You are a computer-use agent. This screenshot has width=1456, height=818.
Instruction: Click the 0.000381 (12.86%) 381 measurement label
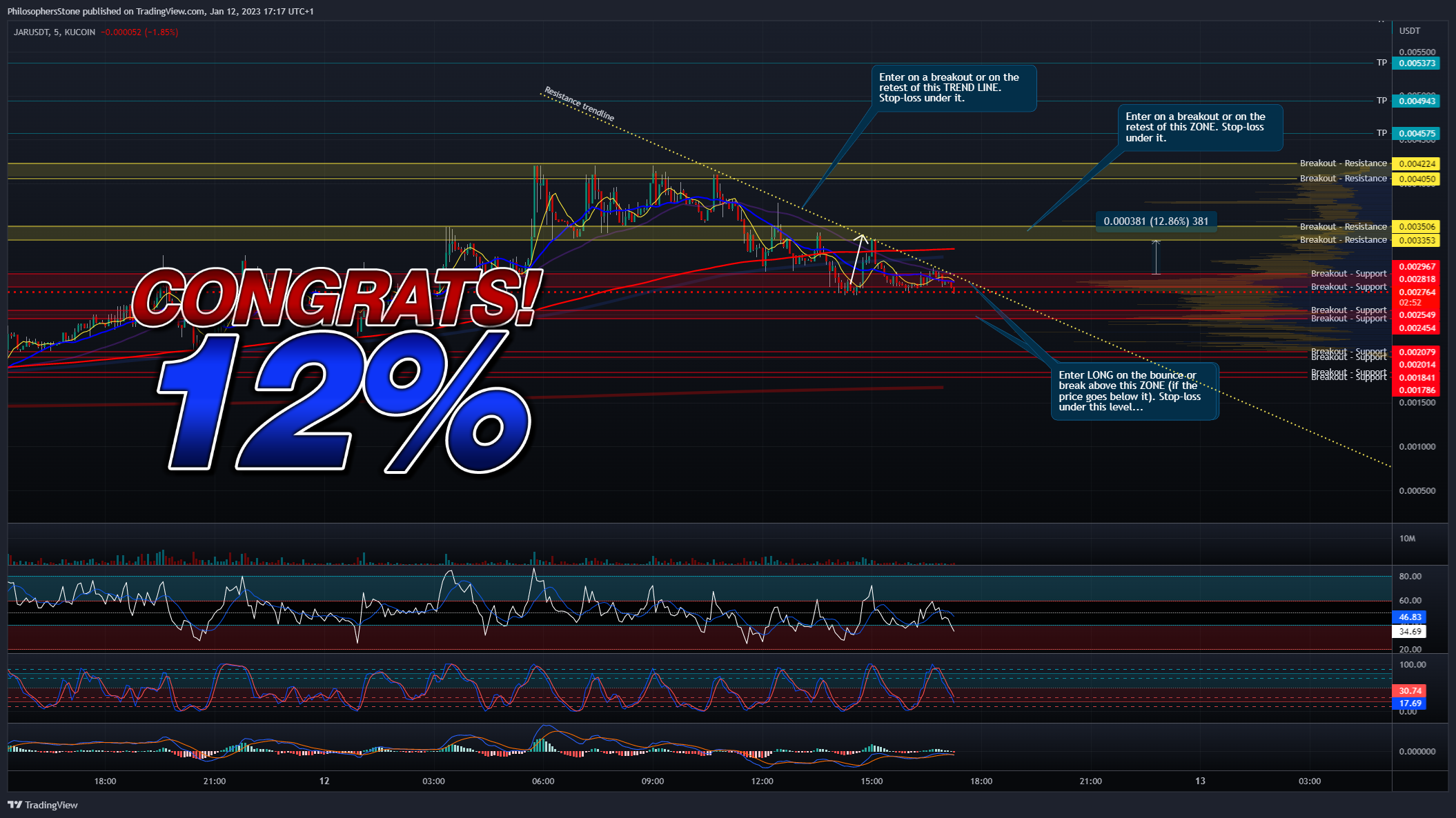(1156, 221)
